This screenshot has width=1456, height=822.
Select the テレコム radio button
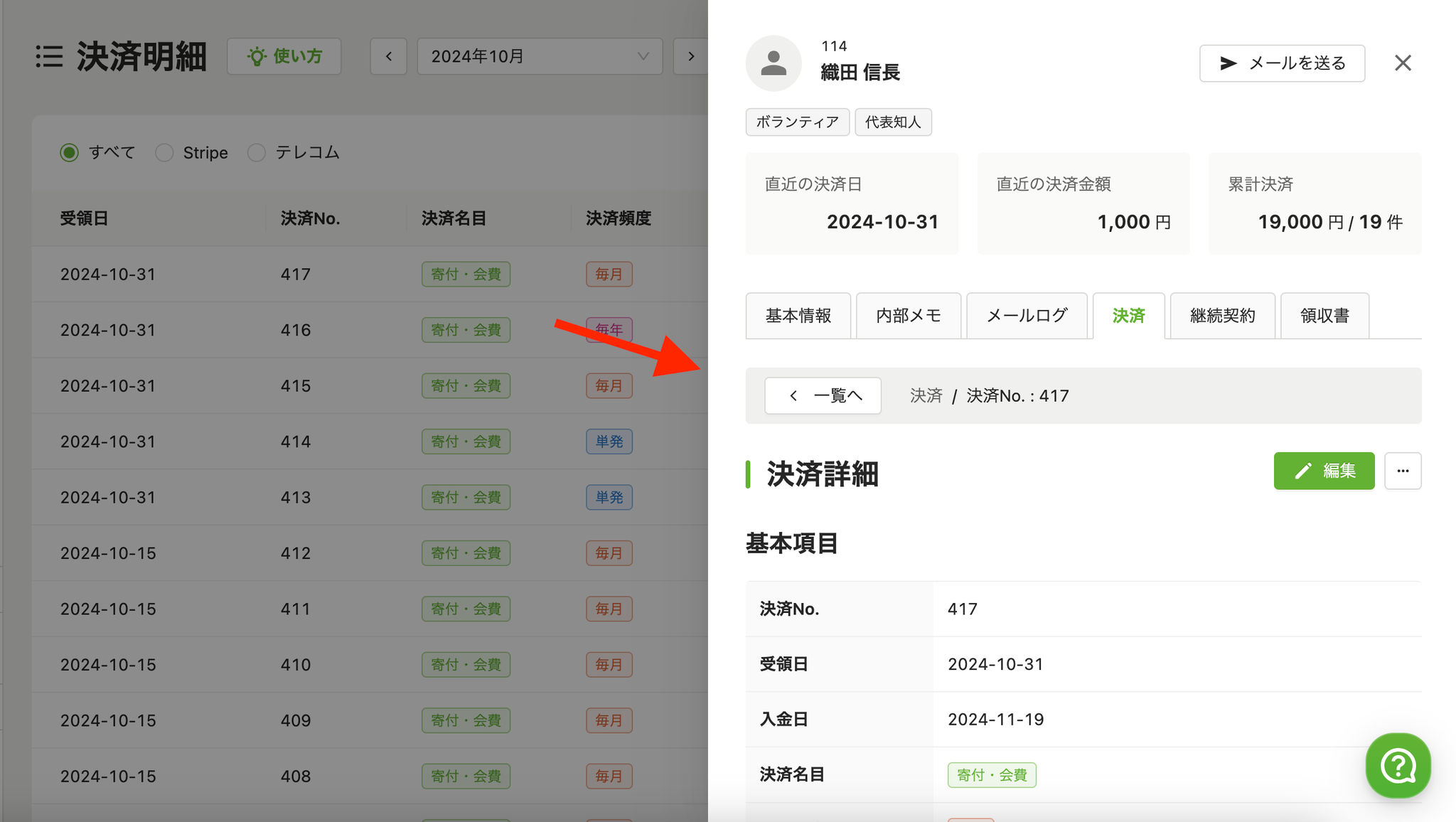257,153
